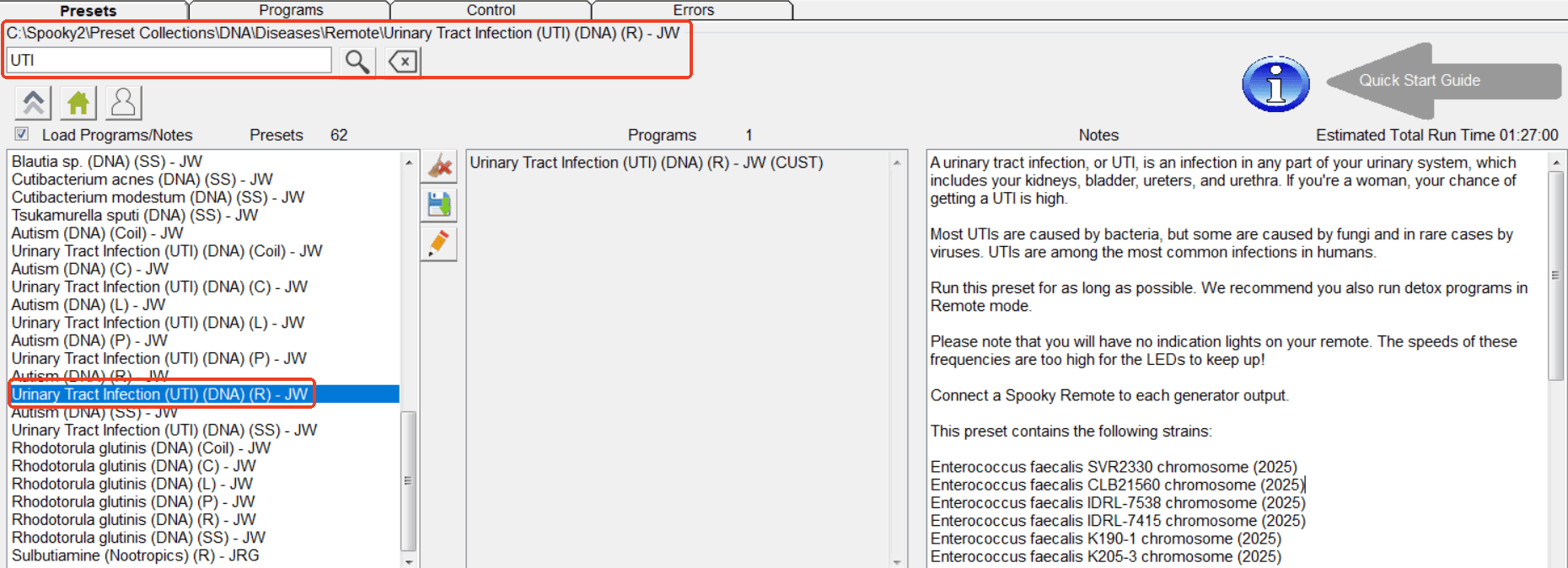Save preset using the floppy disk icon
Image resolution: width=1568 pixels, height=568 pixels.
[439, 204]
